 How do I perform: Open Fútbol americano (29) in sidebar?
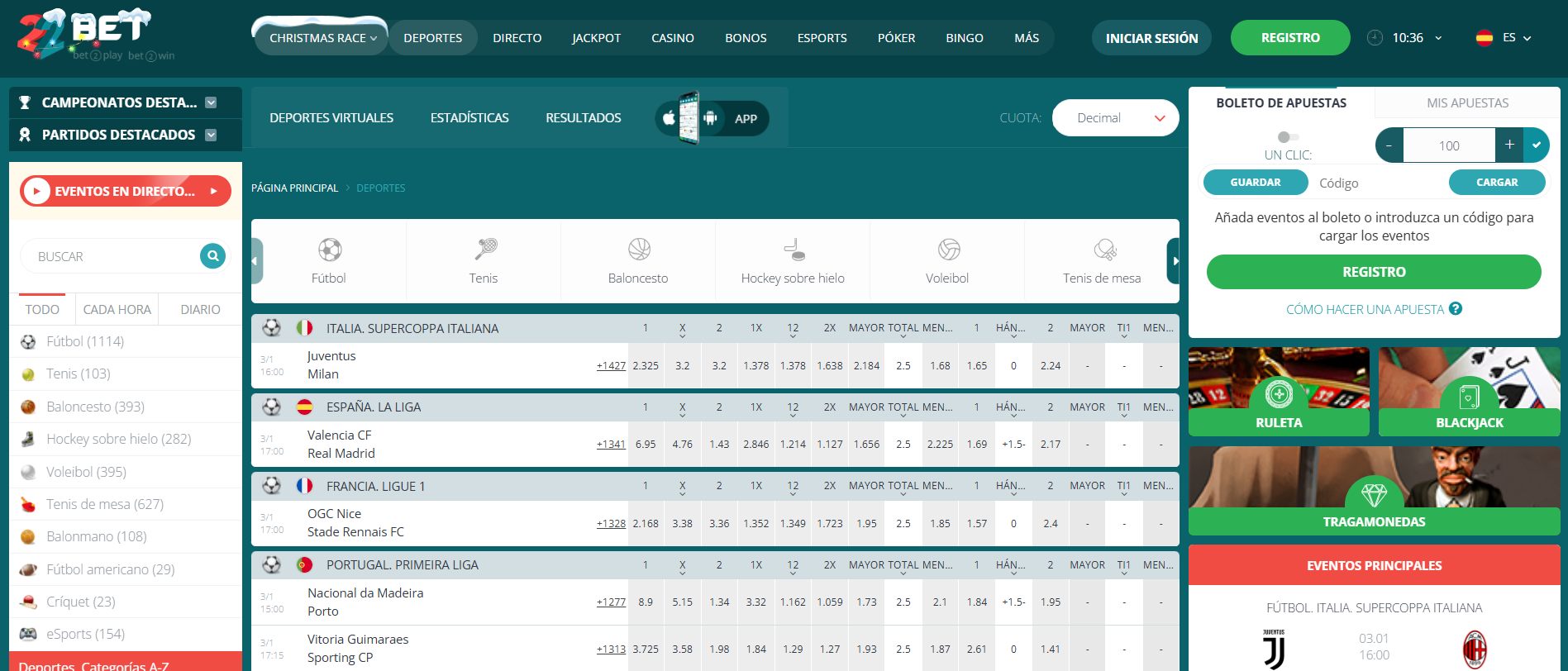click(125, 569)
